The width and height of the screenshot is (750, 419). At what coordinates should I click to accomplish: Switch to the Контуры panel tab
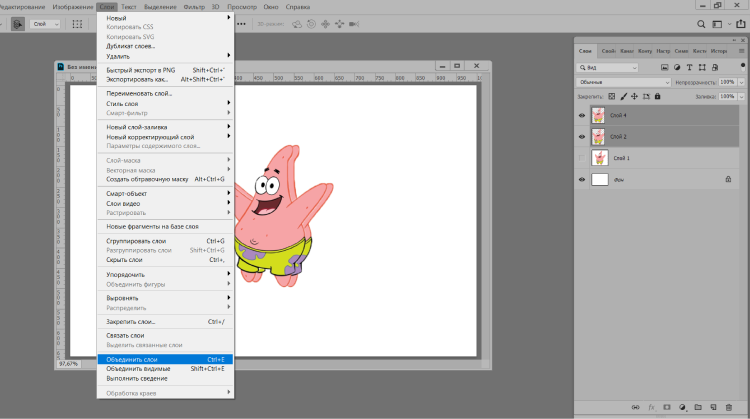[x=645, y=51]
